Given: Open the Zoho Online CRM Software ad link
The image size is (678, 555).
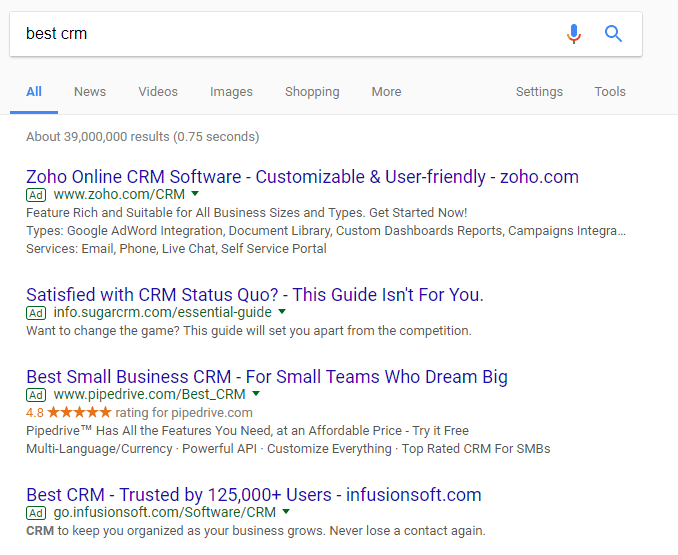Looking at the screenshot, I should click(302, 177).
